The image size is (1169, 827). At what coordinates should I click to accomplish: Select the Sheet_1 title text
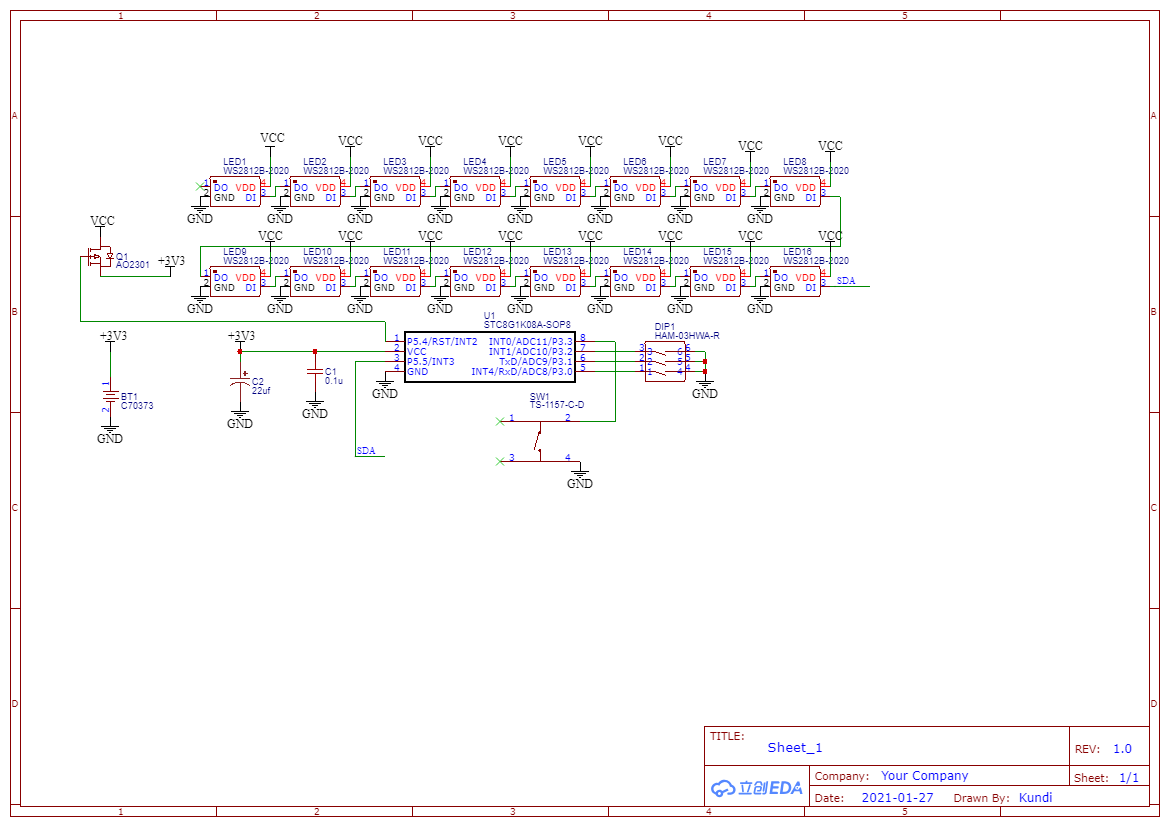tap(795, 747)
